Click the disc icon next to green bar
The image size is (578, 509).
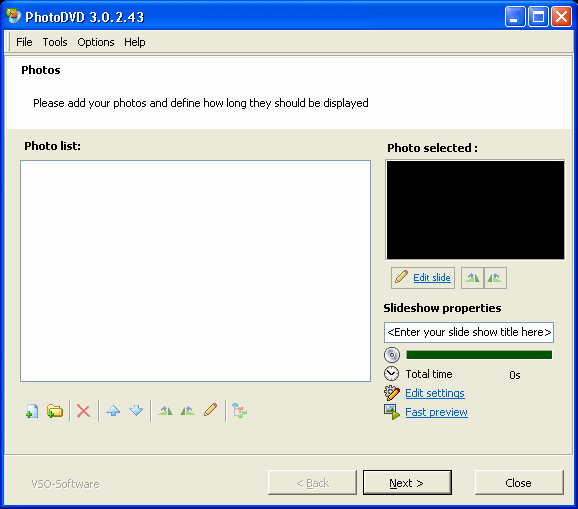(x=391, y=355)
